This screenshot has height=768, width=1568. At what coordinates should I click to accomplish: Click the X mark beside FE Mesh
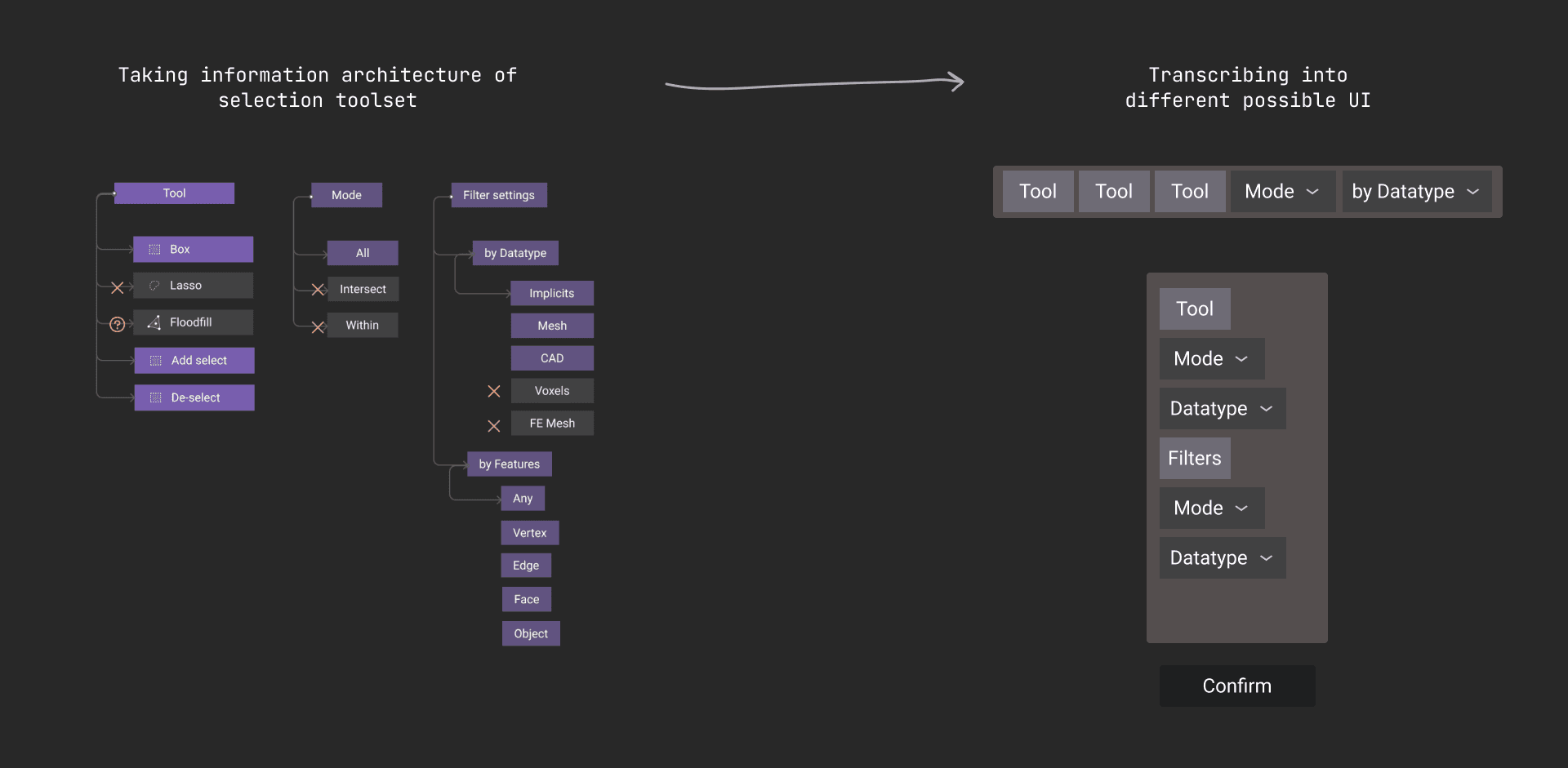pyautogui.click(x=494, y=426)
